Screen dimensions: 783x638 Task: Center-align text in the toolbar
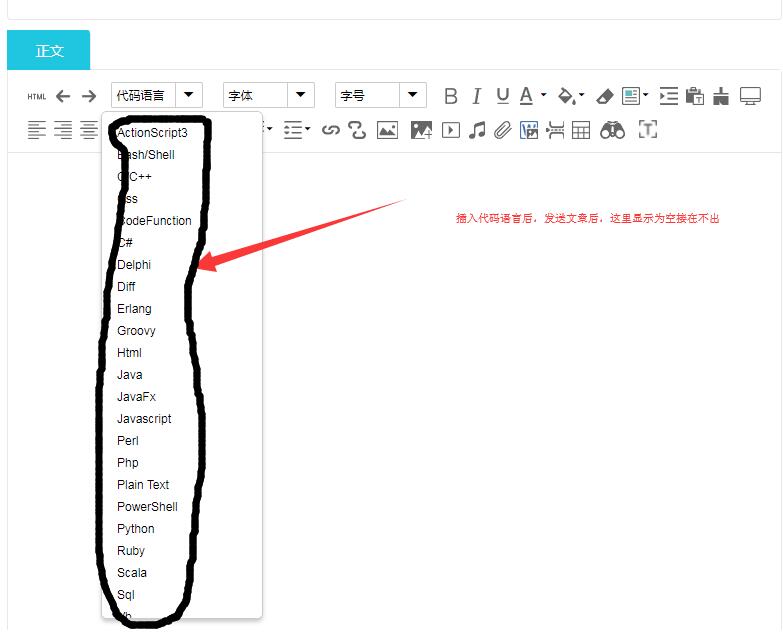pyautogui.click(x=89, y=130)
